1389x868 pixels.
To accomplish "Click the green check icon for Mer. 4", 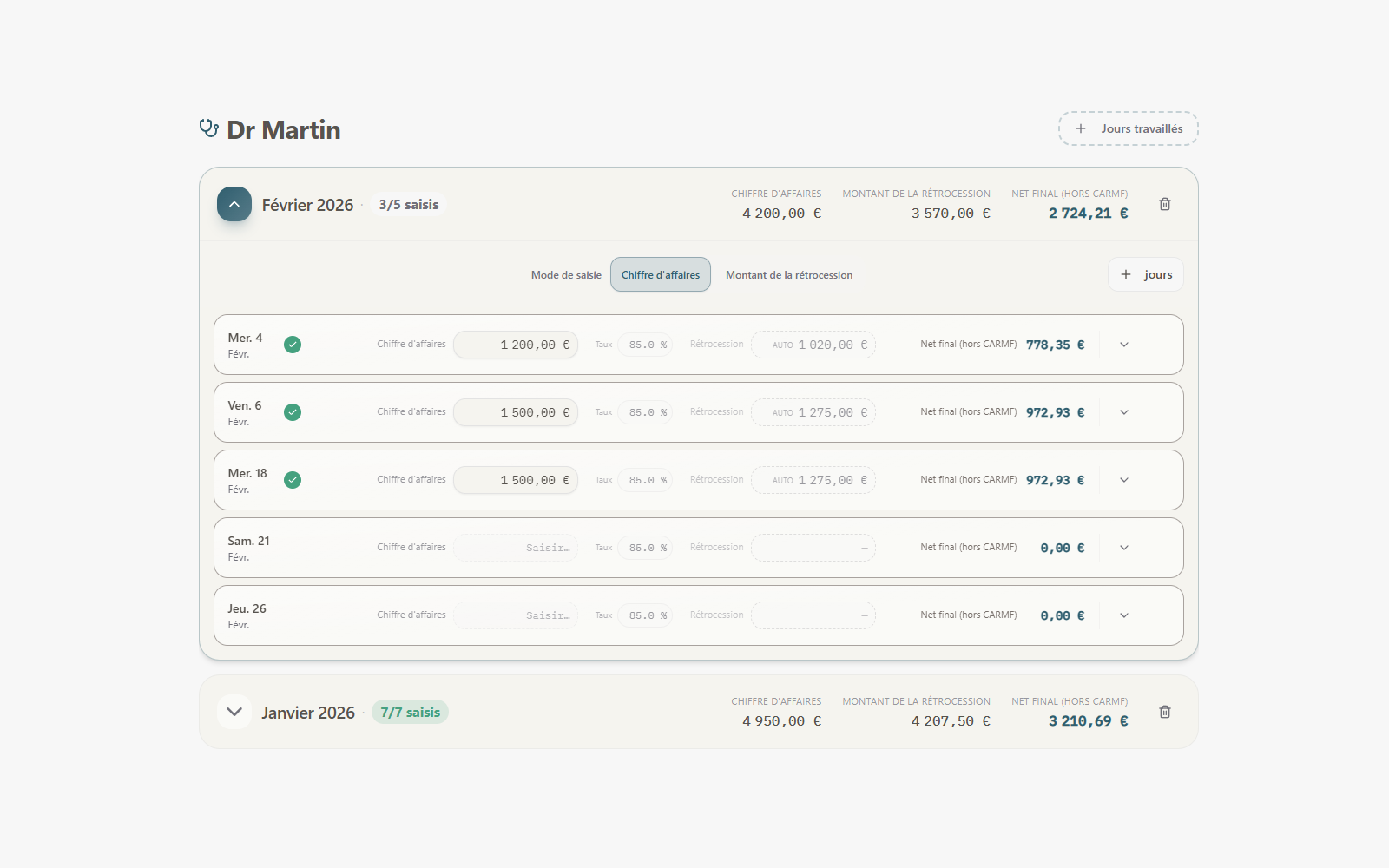I will point(293,345).
